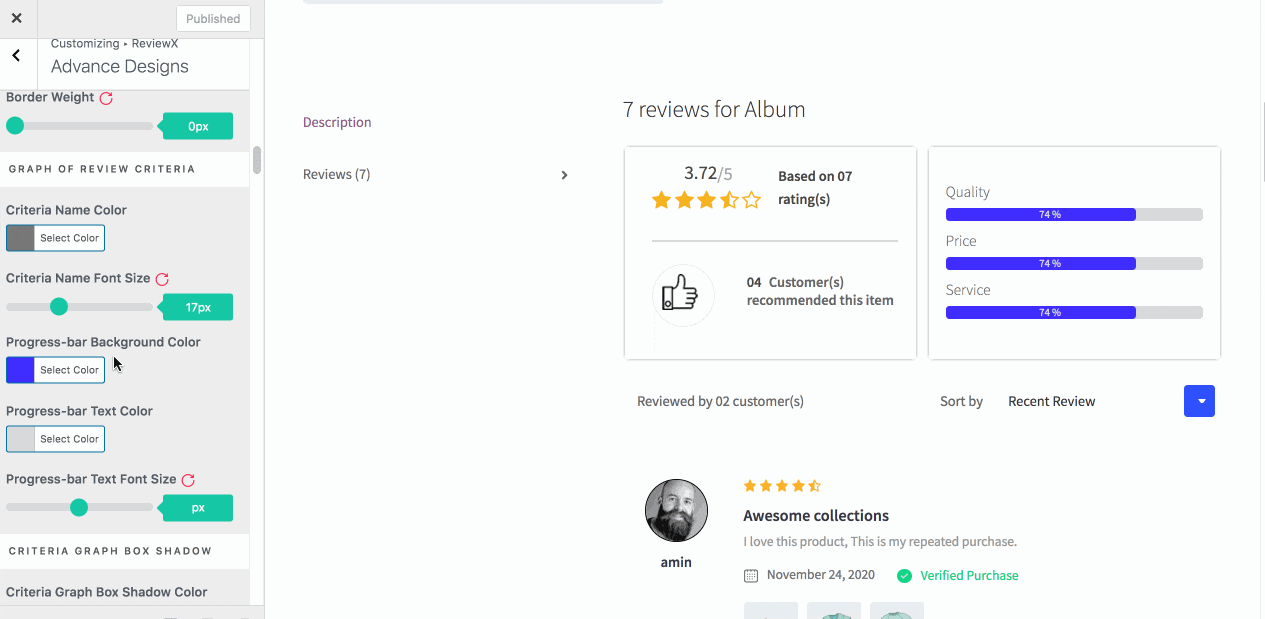Click the X icon in the customizer corner

point(17,17)
